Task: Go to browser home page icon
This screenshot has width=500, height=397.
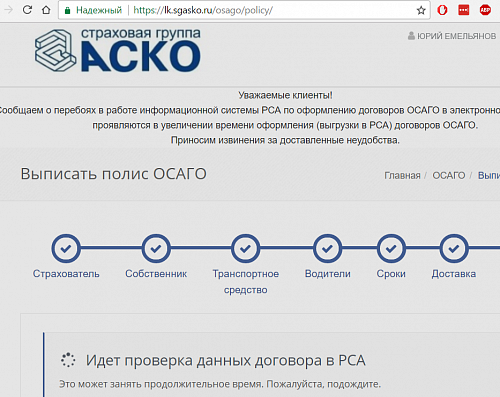Action: (x=46, y=10)
